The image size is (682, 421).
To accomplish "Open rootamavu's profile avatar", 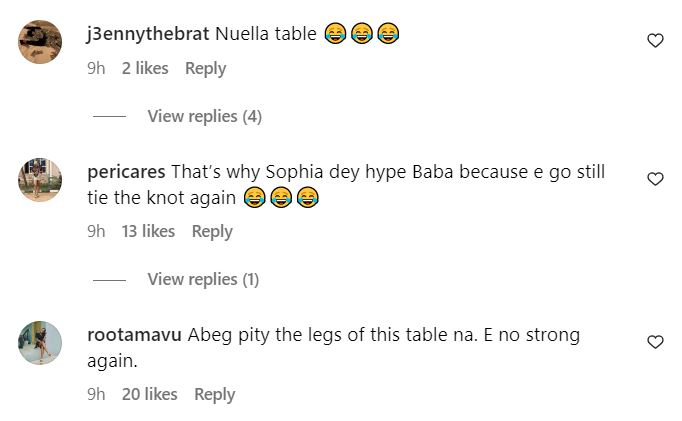I will 43,342.
